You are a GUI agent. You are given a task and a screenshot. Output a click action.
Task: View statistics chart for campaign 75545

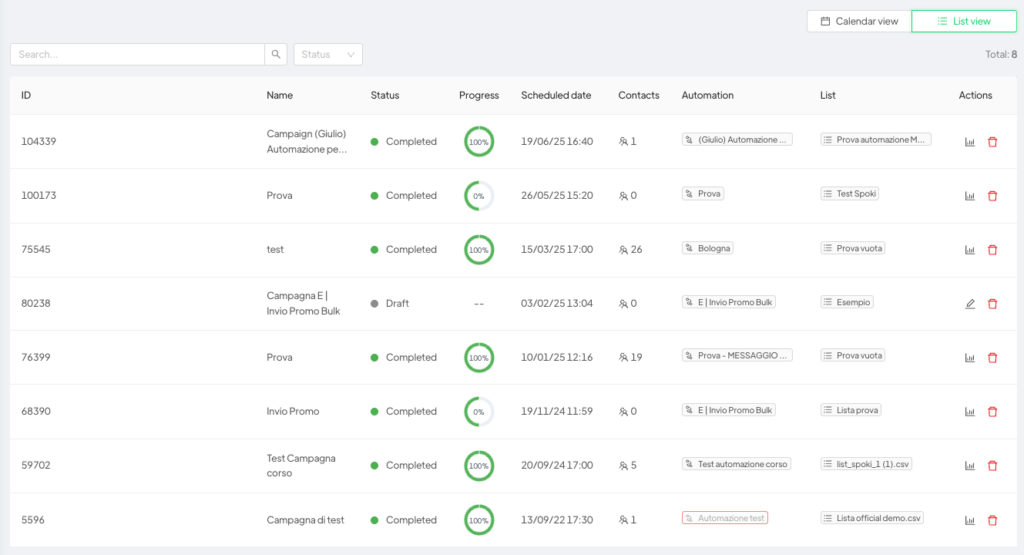click(x=970, y=250)
